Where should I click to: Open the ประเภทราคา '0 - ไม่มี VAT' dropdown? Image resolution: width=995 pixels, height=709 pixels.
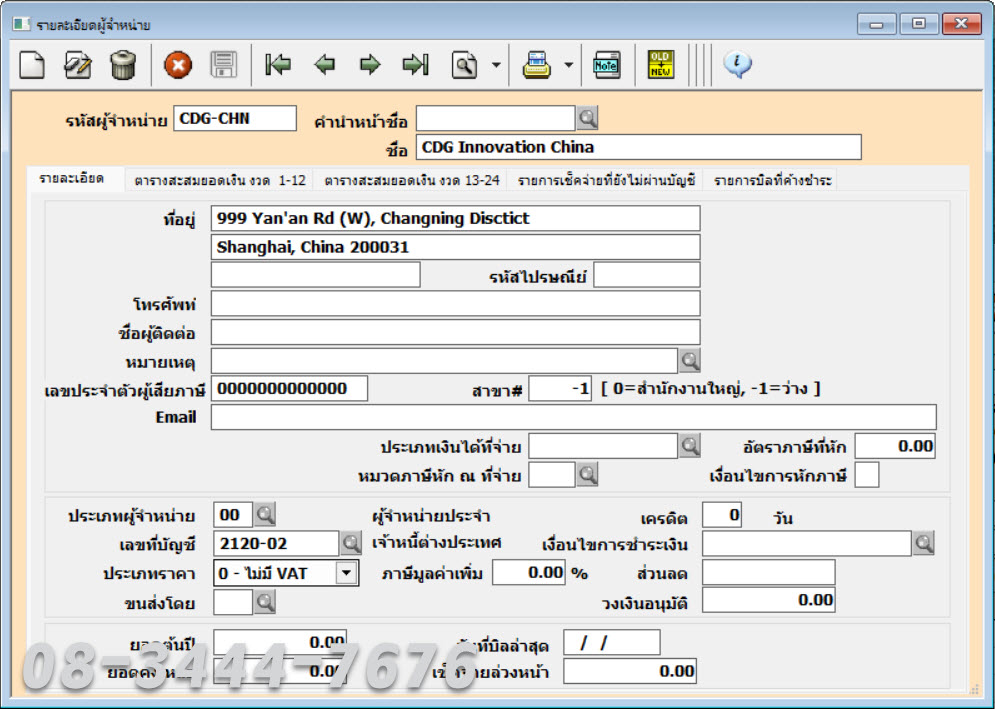[346, 573]
